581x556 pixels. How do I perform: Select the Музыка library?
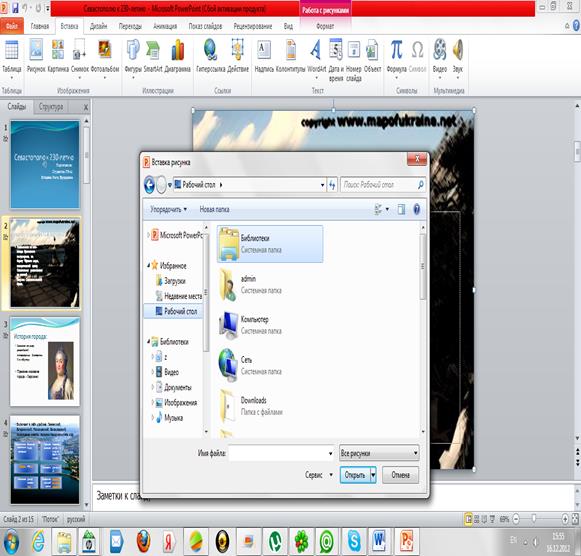coord(169,418)
